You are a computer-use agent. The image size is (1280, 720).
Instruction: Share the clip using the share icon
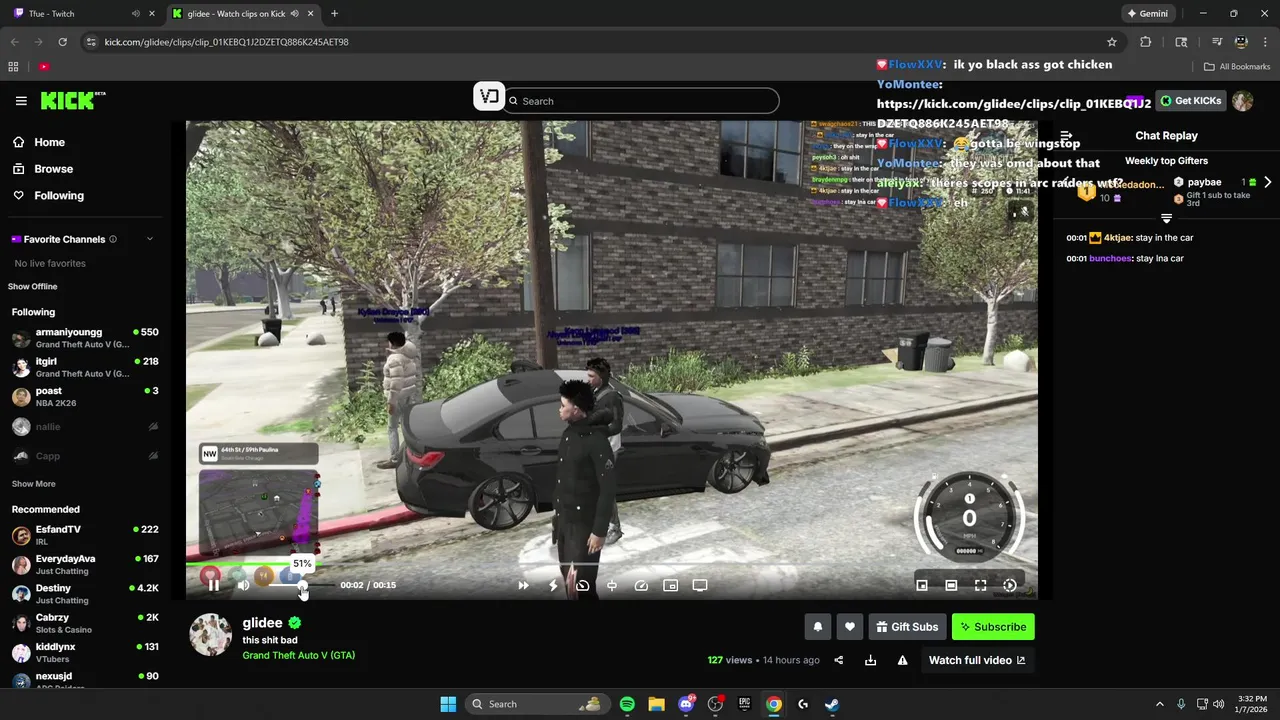(x=839, y=660)
